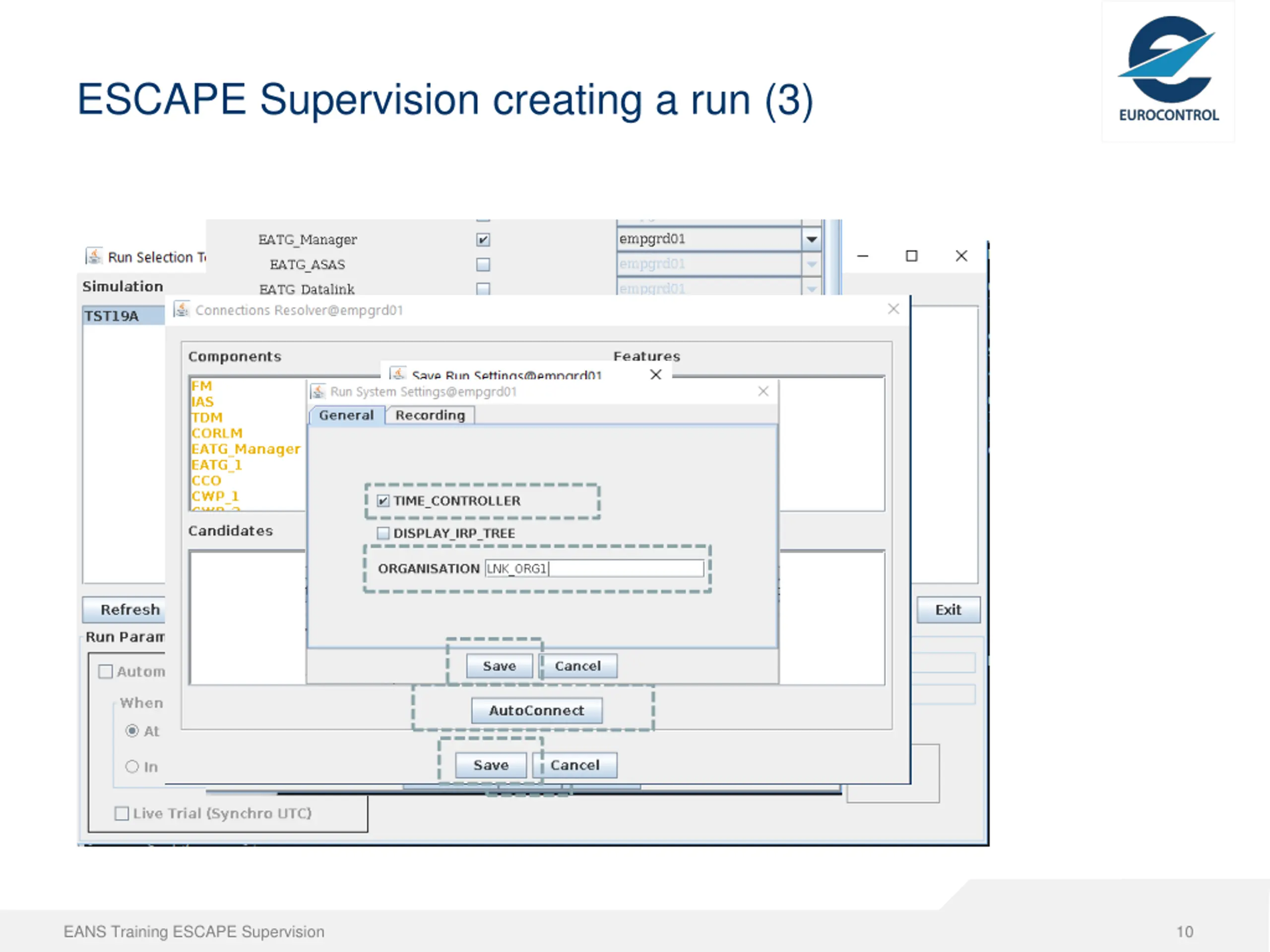Image resolution: width=1270 pixels, height=952 pixels.
Task: Click the Java icon of Save Run Settings dialog
Action: point(398,373)
